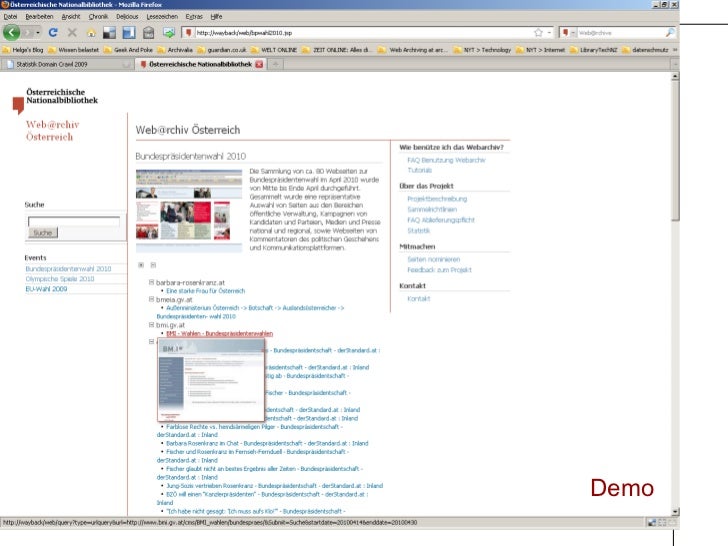728x546 pixels.
Task: Open Web Archiving at arc... bookmark folder
Action: point(413,50)
